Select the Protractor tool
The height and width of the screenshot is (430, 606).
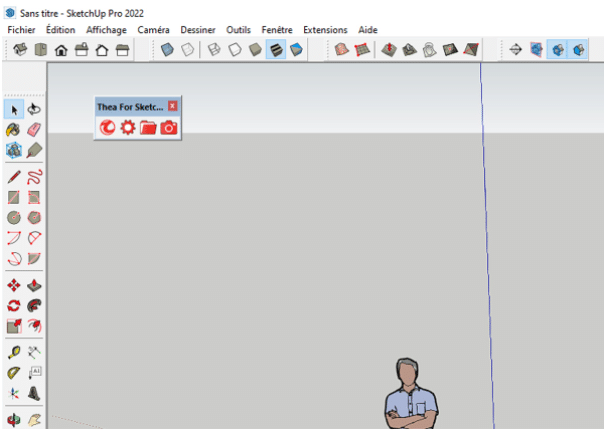[14, 373]
